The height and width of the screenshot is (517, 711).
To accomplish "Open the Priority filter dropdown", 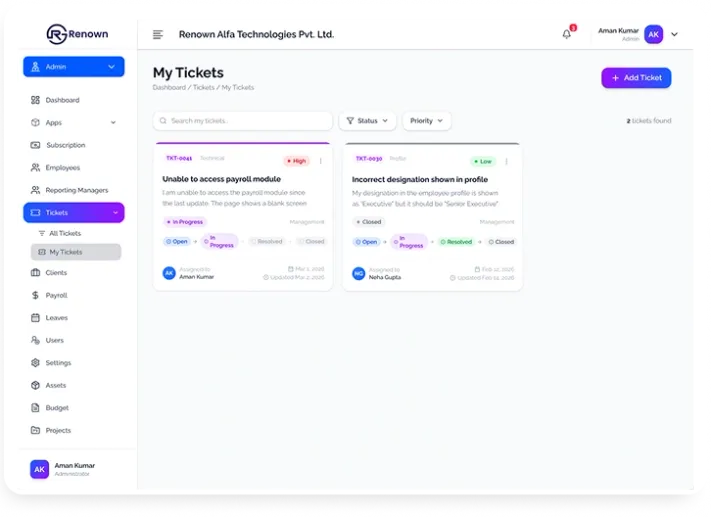I will (x=426, y=121).
